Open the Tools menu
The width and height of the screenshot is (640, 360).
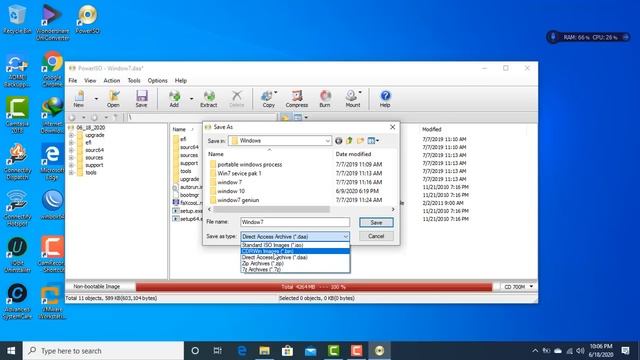click(x=134, y=81)
